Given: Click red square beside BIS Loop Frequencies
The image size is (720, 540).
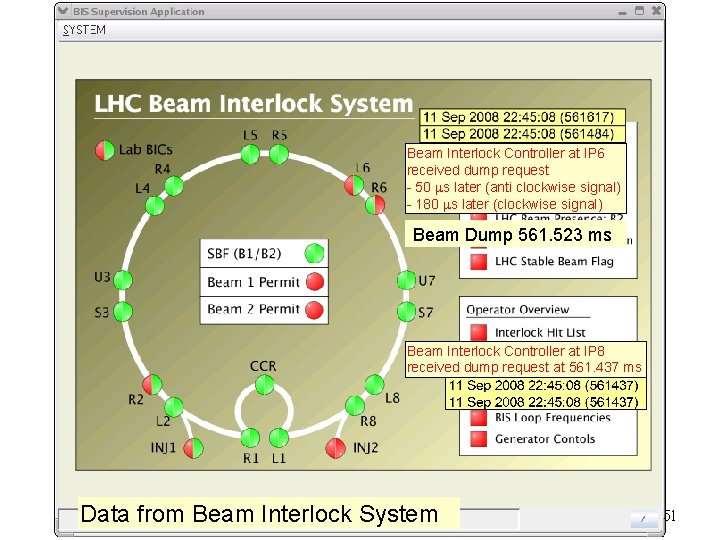Looking at the screenshot, I should (x=478, y=418).
